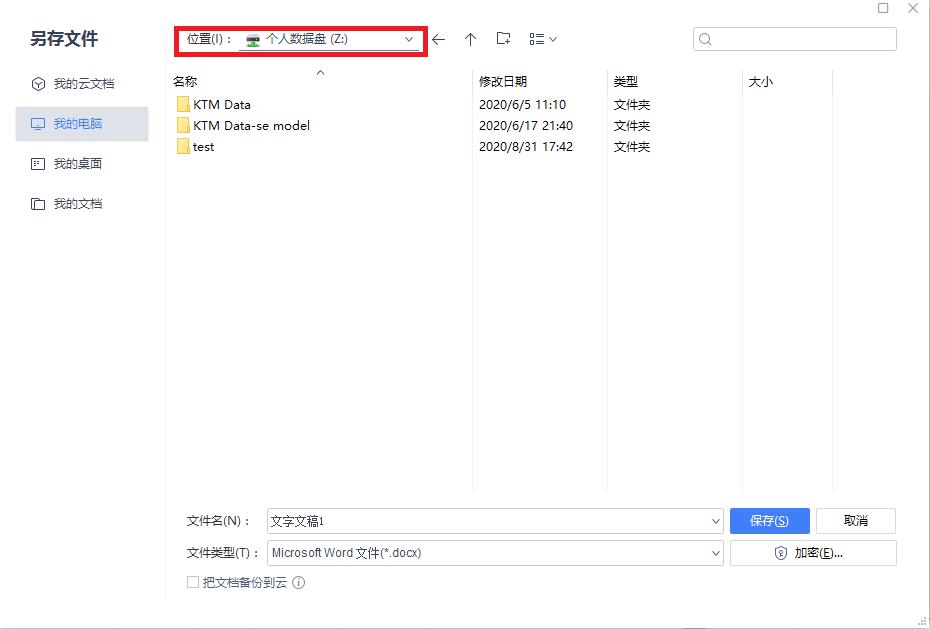Viewport: 930px width, 629px height.
Task: Click the 我的云文档 cube icon
Action: tap(38, 84)
